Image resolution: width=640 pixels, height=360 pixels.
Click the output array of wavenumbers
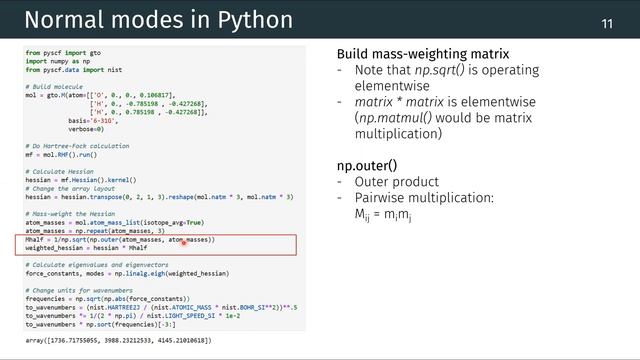(x=118, y=340)
